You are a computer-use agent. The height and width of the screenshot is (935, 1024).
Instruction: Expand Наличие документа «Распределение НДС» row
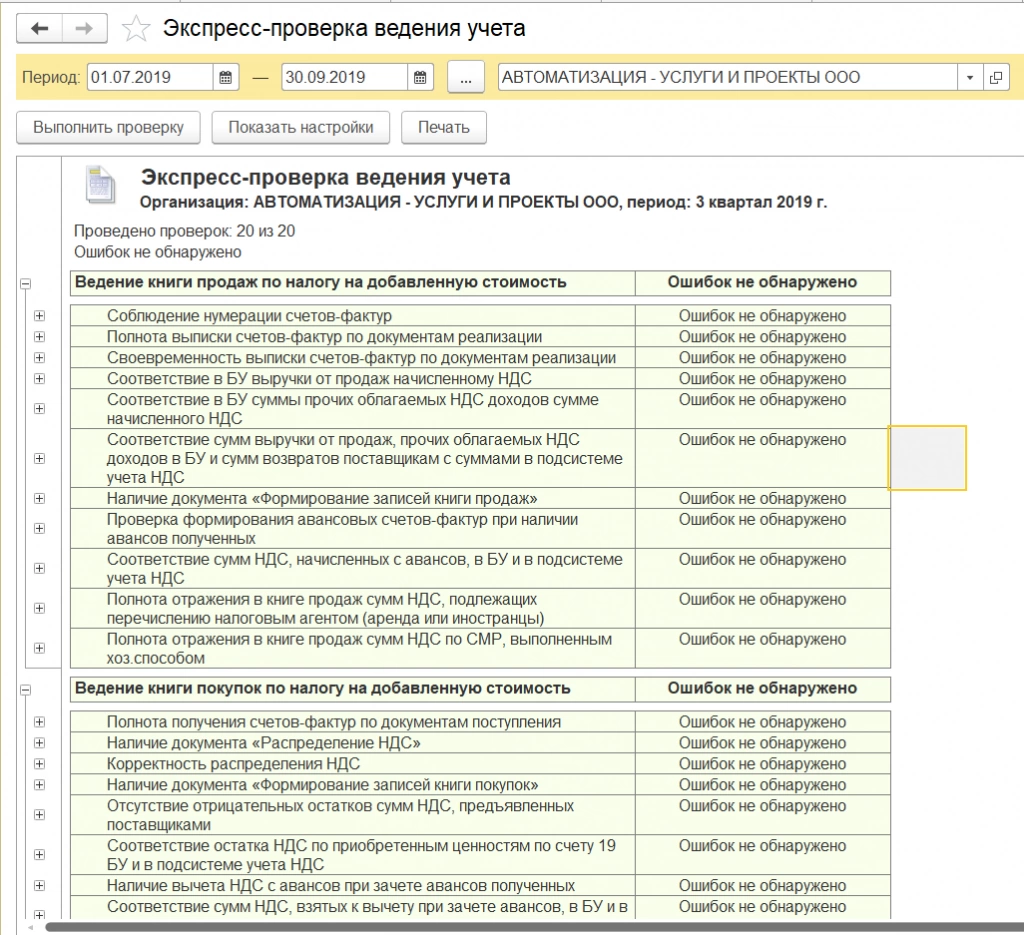(40, 743)
